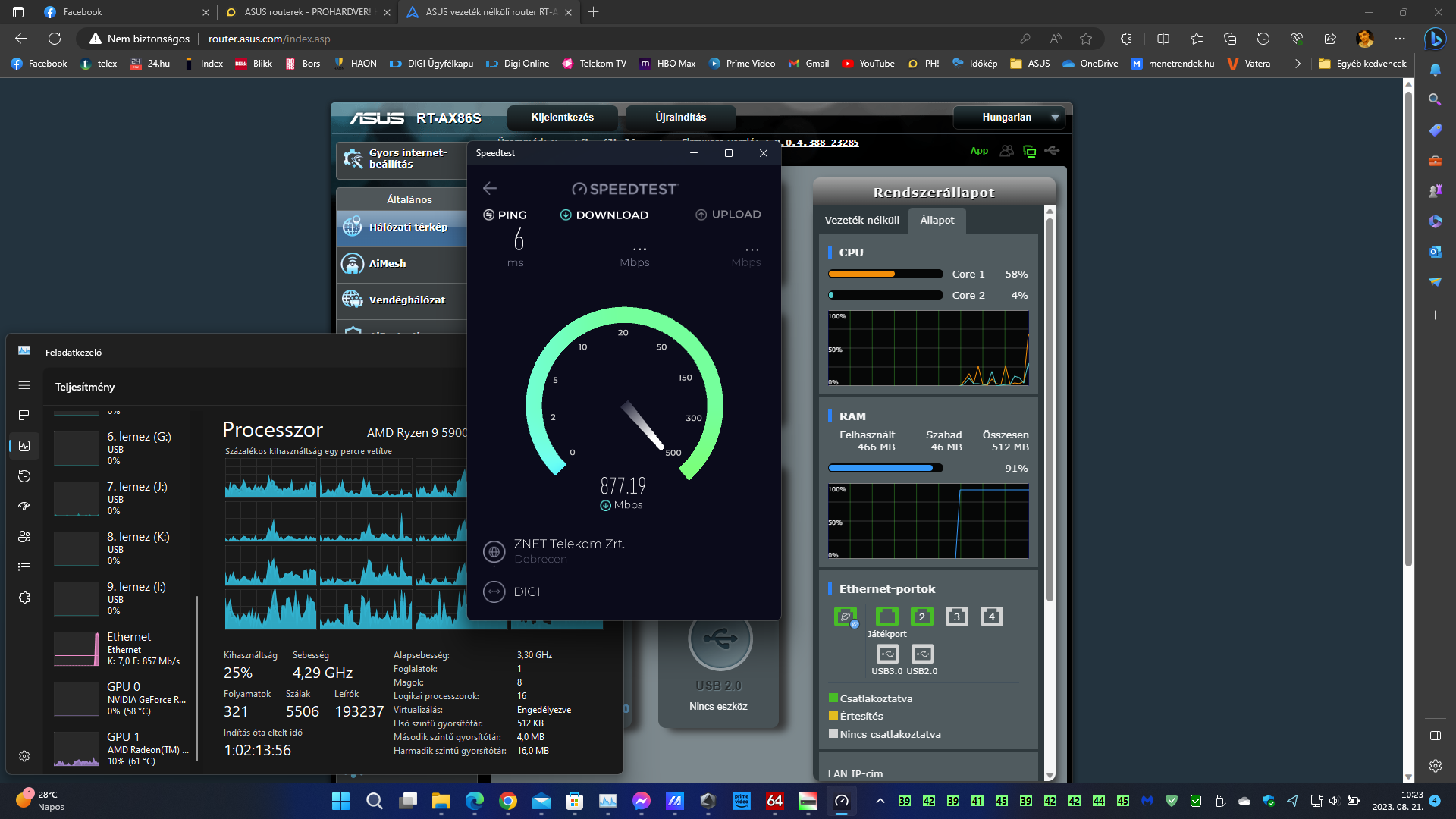Click Ethernet port 3 icon
Screen dimensions: 1456x819
click(957, 617)
